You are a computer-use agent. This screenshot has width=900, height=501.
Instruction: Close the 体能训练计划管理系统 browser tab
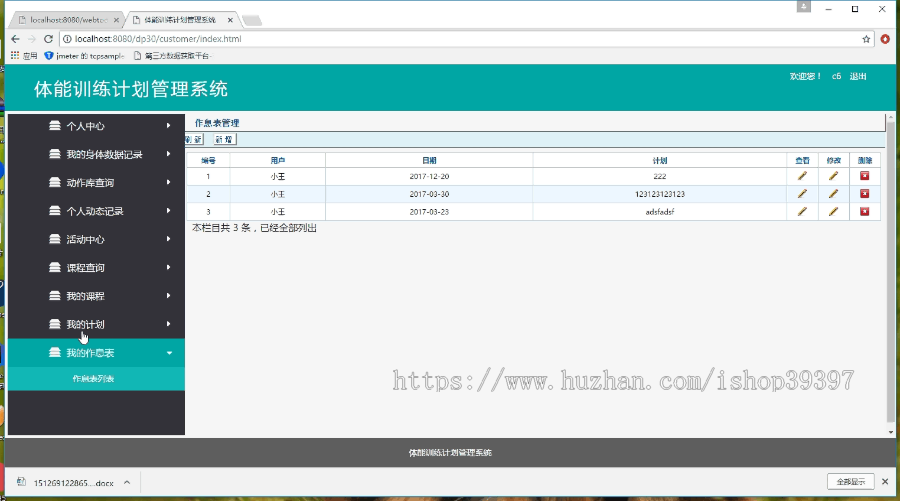click(x=230, y=20)
